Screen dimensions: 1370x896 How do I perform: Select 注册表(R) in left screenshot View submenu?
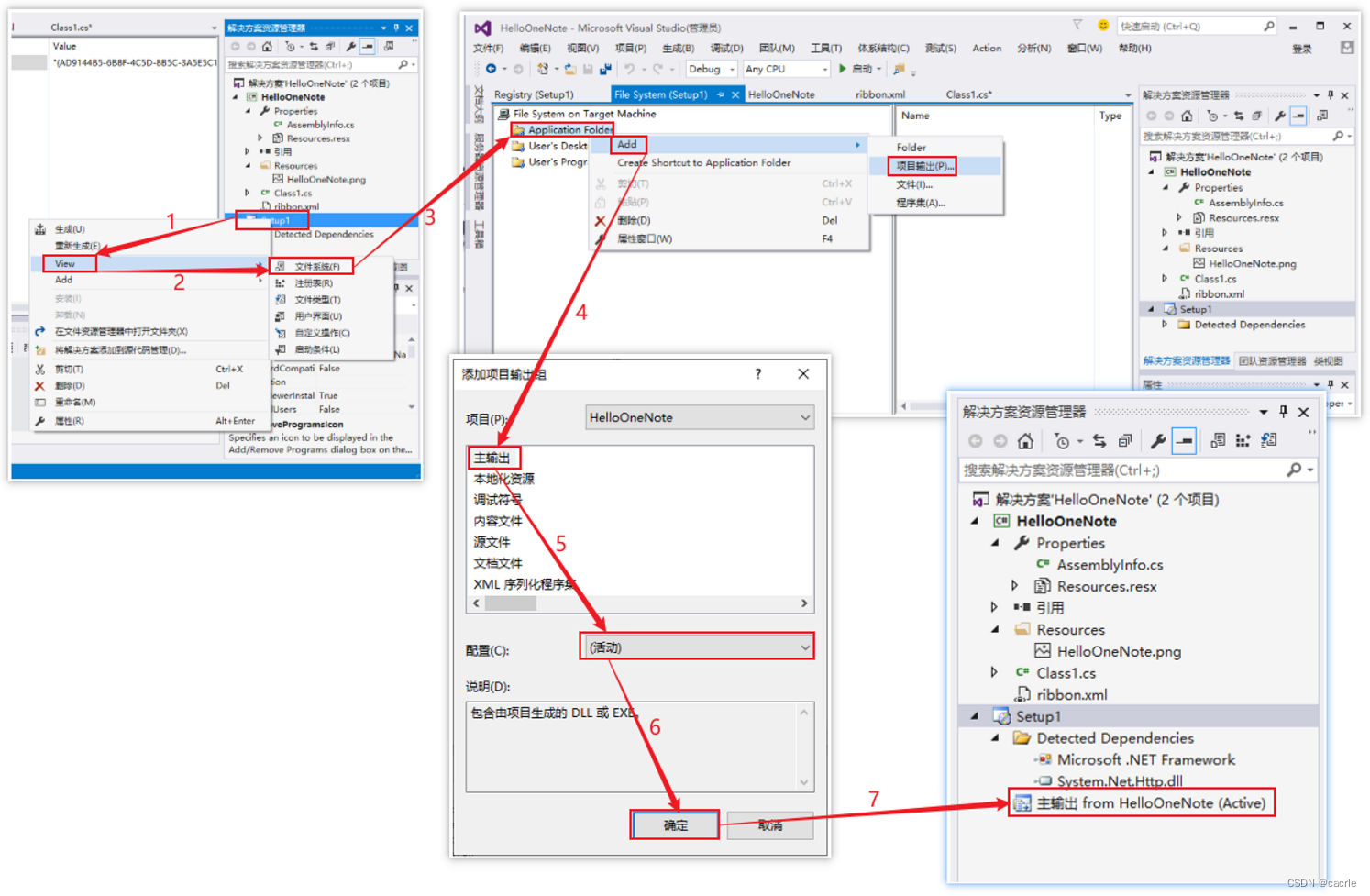tap(314, 283)
